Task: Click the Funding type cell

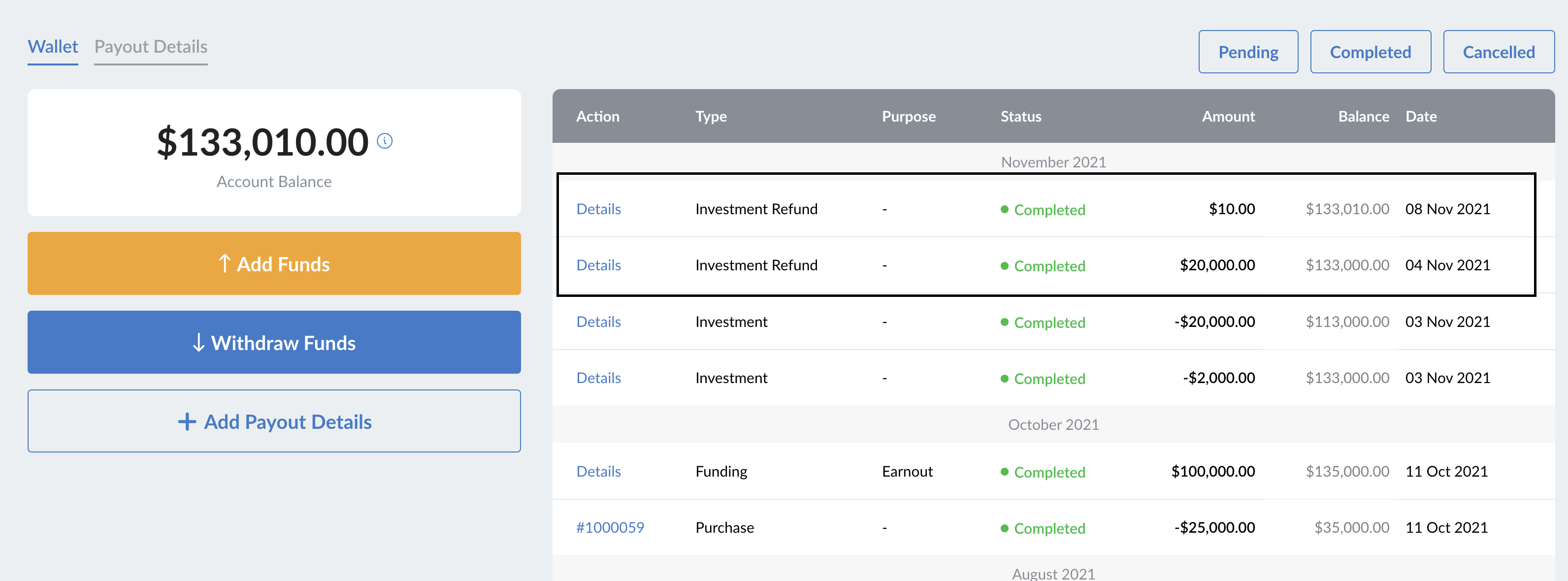Action: tap(721, 472)
